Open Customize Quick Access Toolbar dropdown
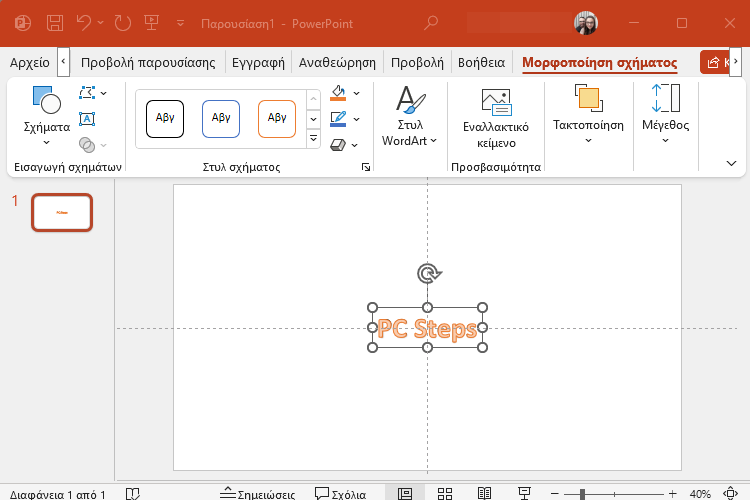 click(x=180, y=23)
